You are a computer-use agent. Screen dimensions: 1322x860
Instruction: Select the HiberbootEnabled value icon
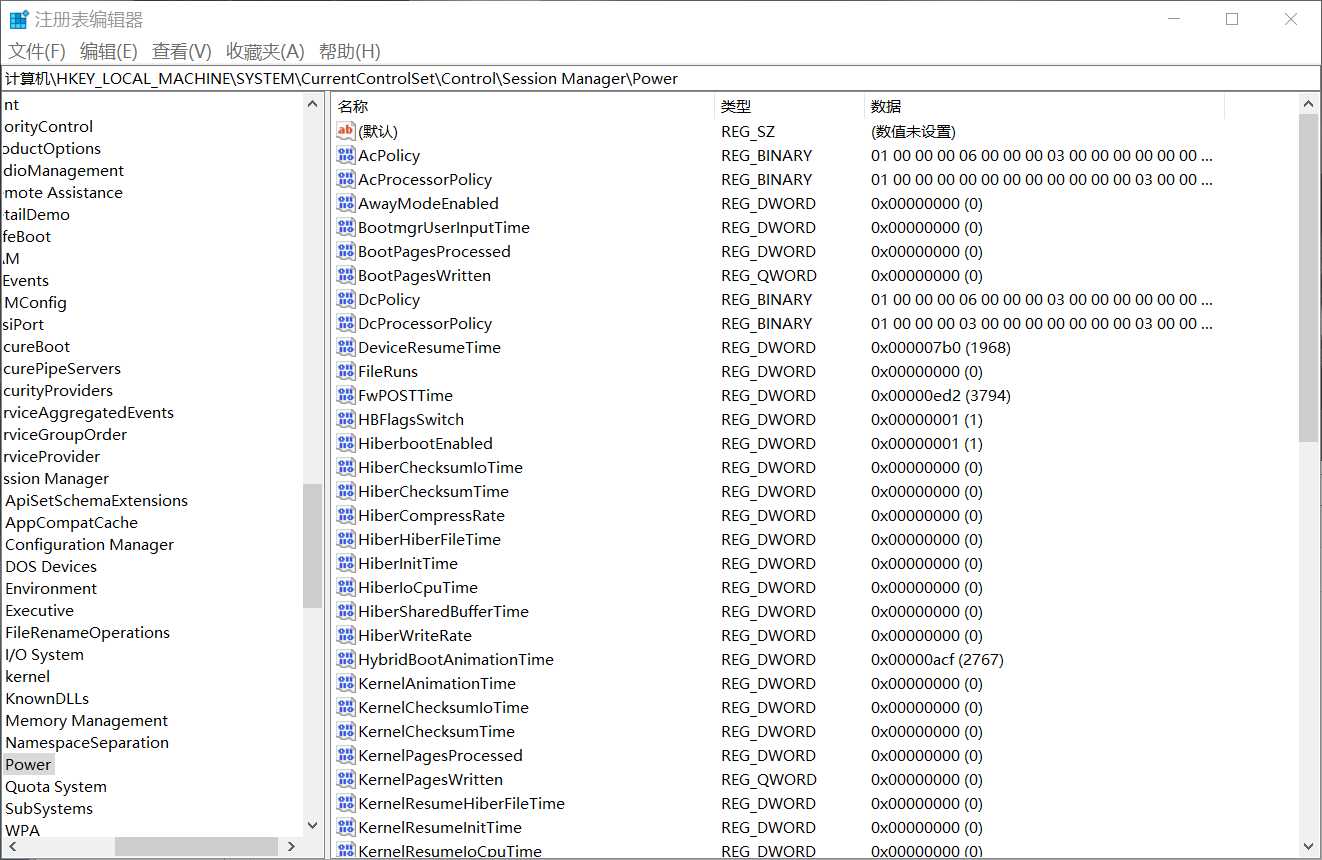click(346, 443)
